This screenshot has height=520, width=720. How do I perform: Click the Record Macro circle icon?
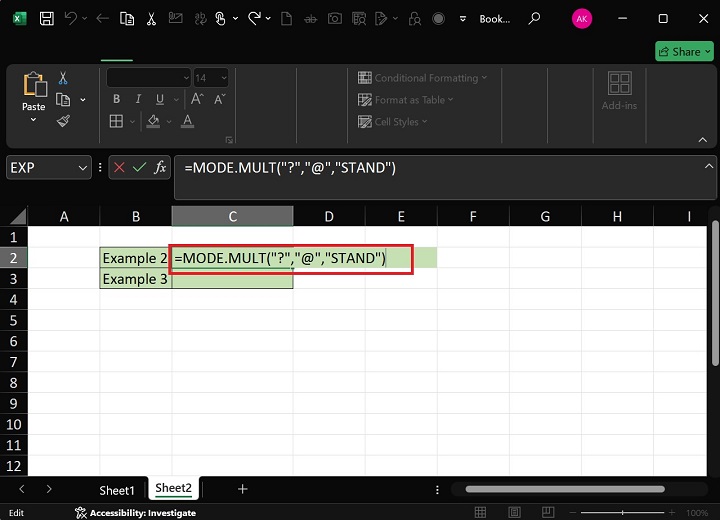[x=439, y=19]
